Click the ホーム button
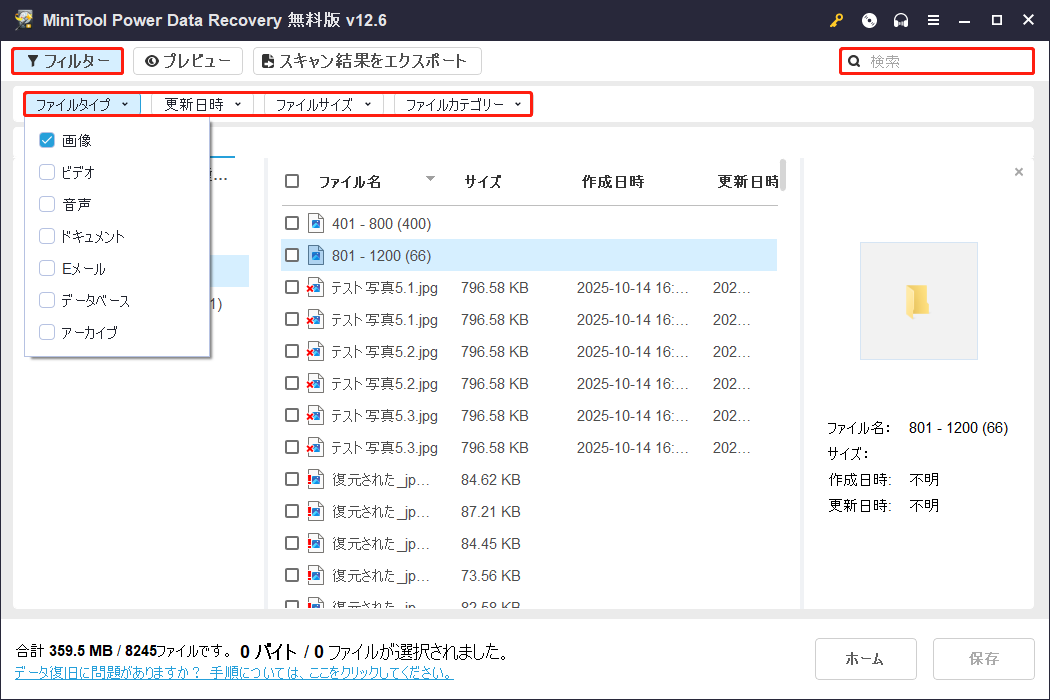The width and height of the screenshot is (1050, 700). [865, 659]
